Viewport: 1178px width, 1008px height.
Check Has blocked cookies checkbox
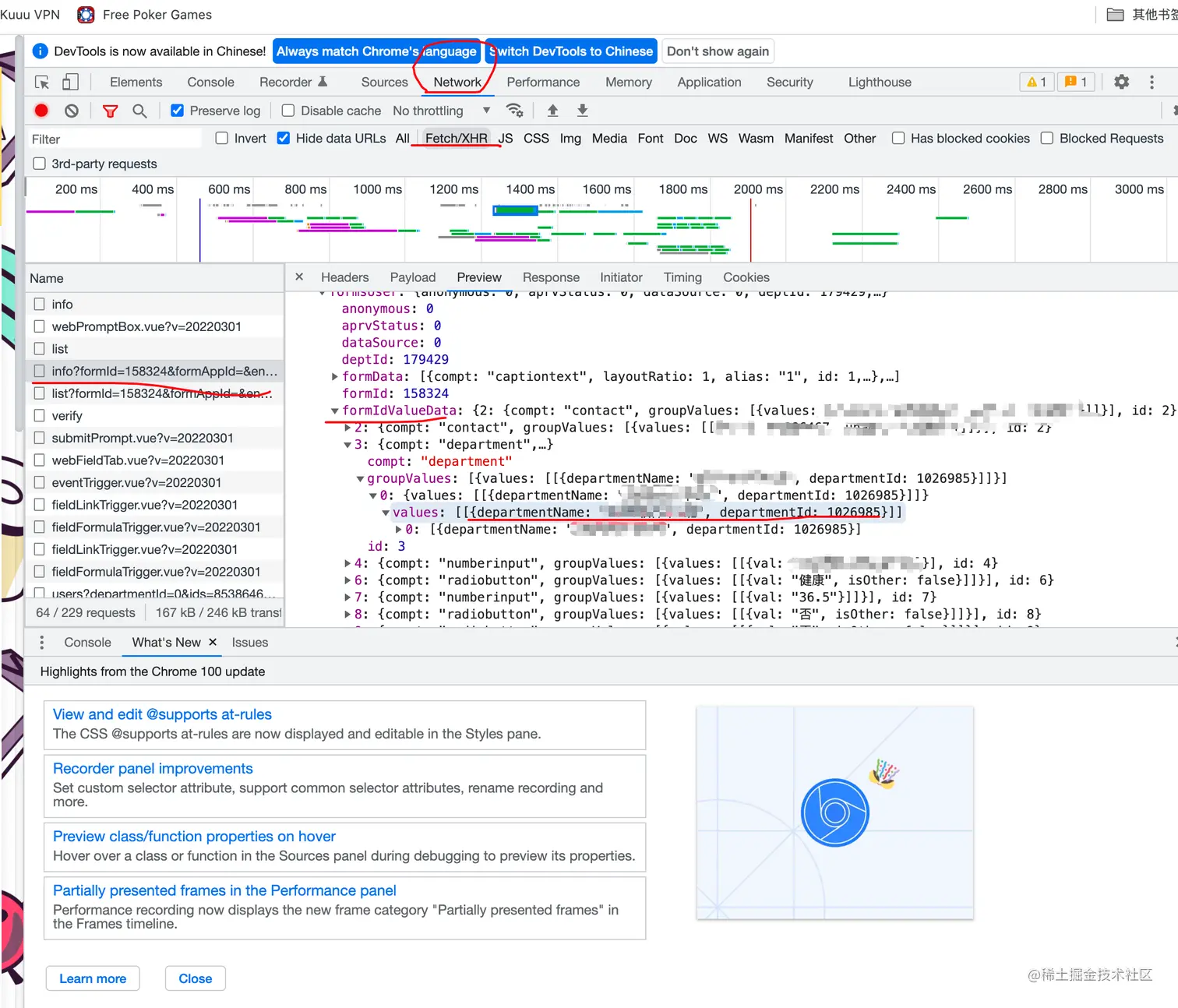click(898, 138)
